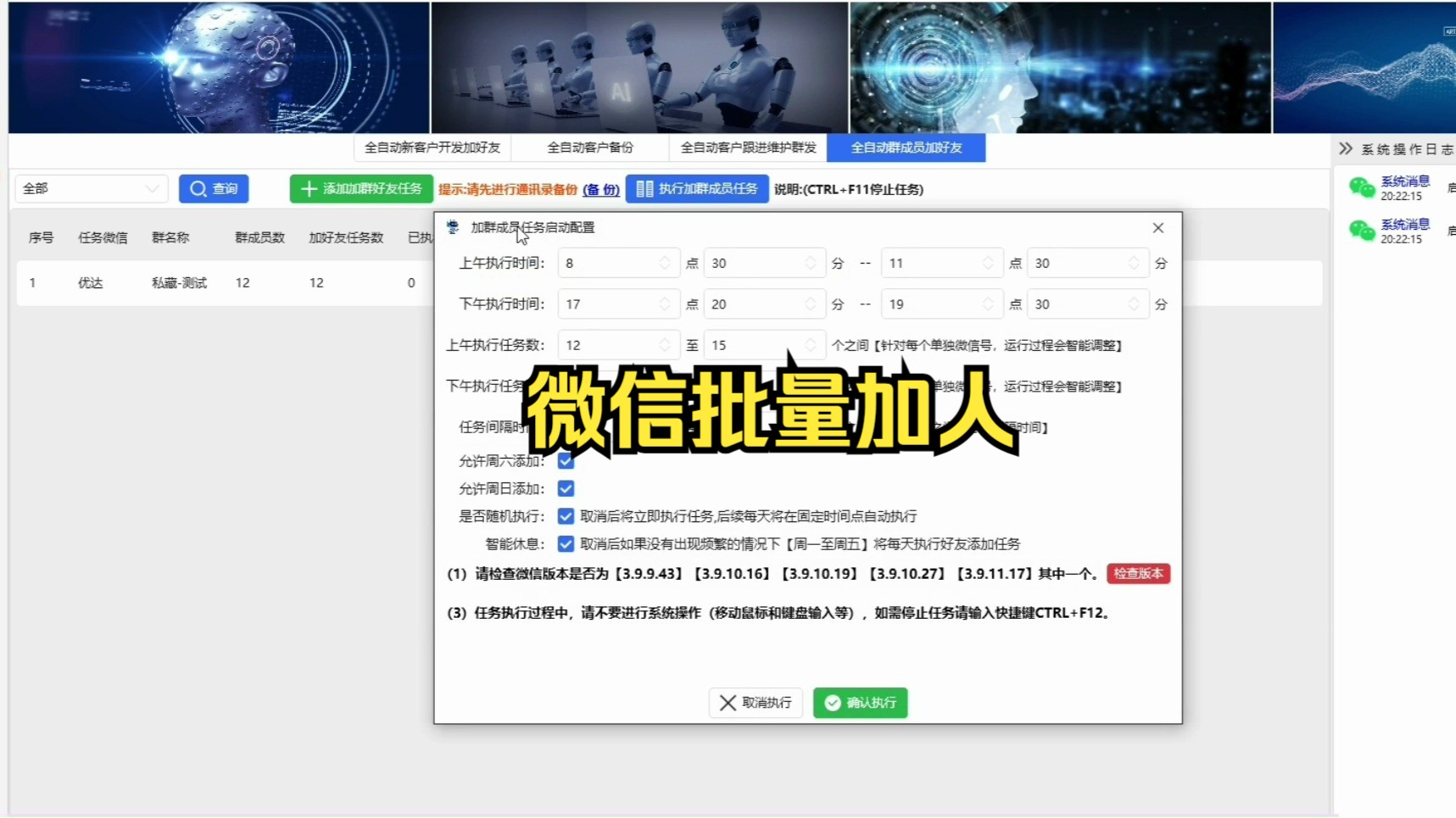Adjust afternoon end hour stepper 19
The width and height of the screenshot is (1456, 818).
pyautogui.click(x=988, y=303)
